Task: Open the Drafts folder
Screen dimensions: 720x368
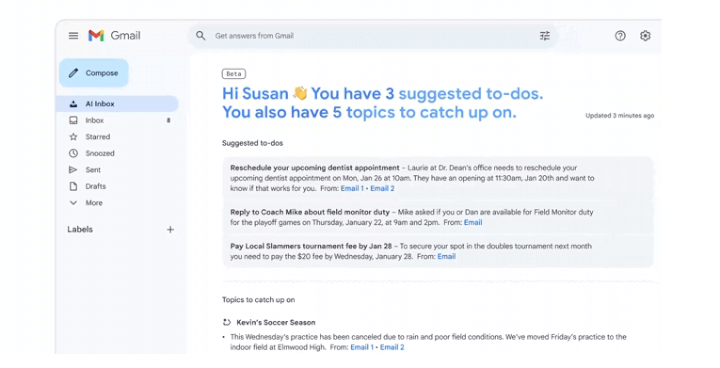Action: (117, 187)
